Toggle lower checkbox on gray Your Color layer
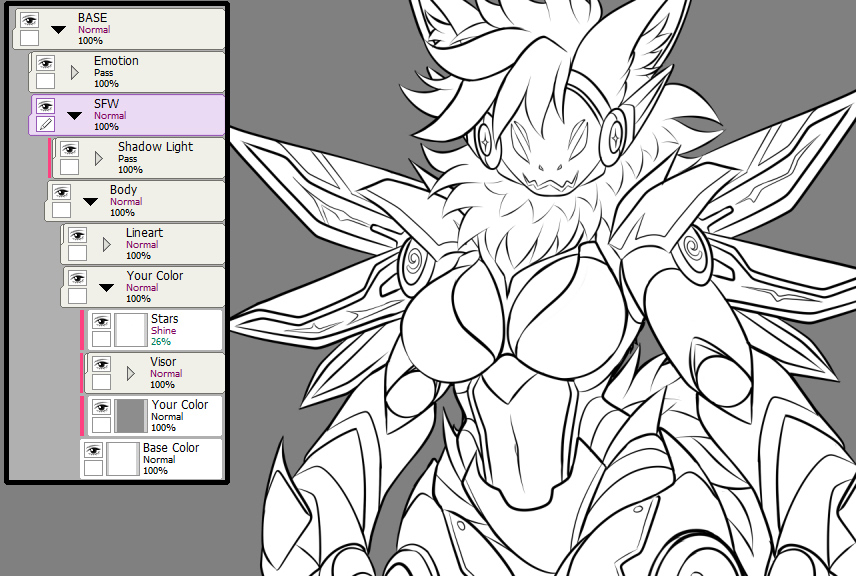The image size is (856, 576). point(102,425)
